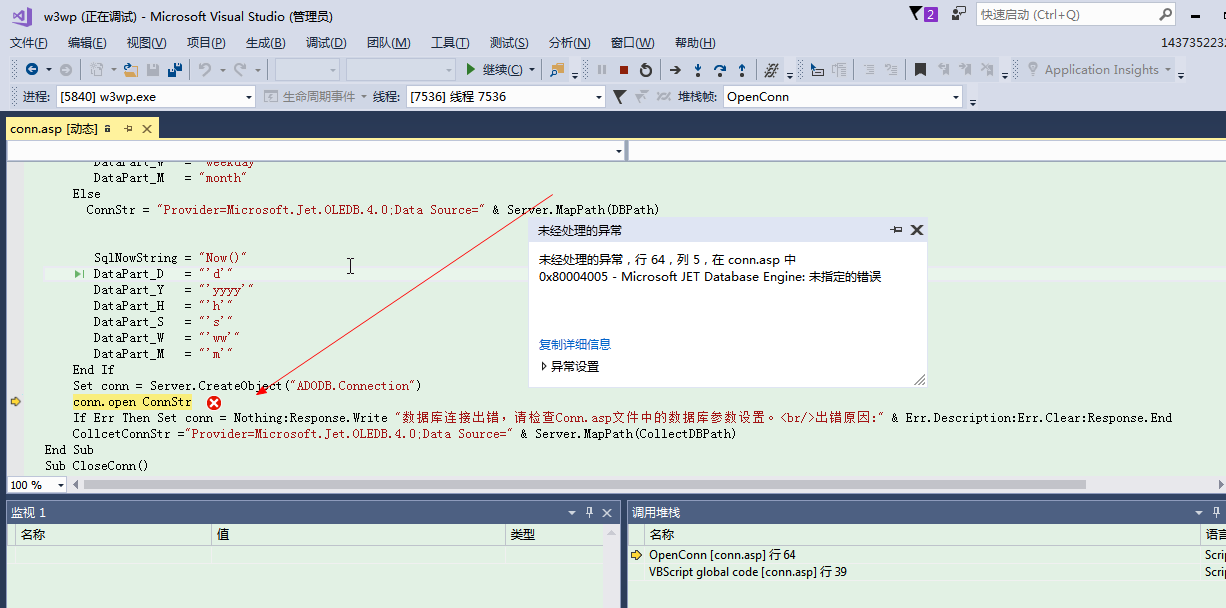Image resolution: width=1226 pixels, height=608 pixels.
Task: Open the 项目(P) menu
Action: (206, 43)
